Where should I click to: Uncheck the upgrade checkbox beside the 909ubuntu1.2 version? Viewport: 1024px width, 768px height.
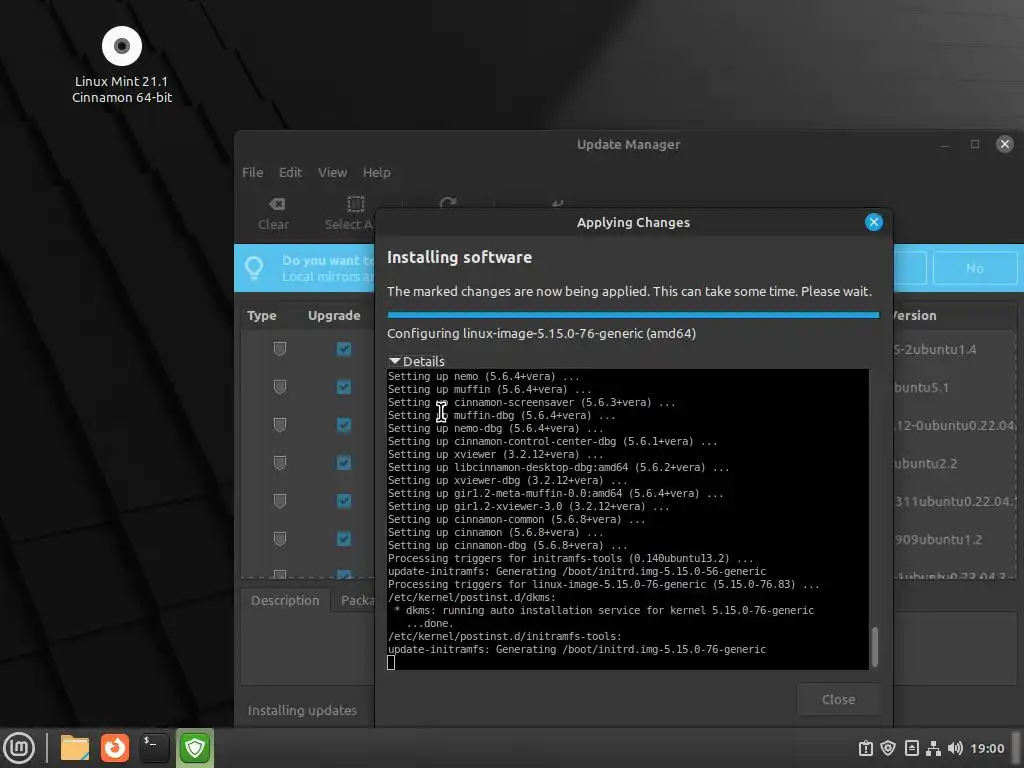coord(344,539)
